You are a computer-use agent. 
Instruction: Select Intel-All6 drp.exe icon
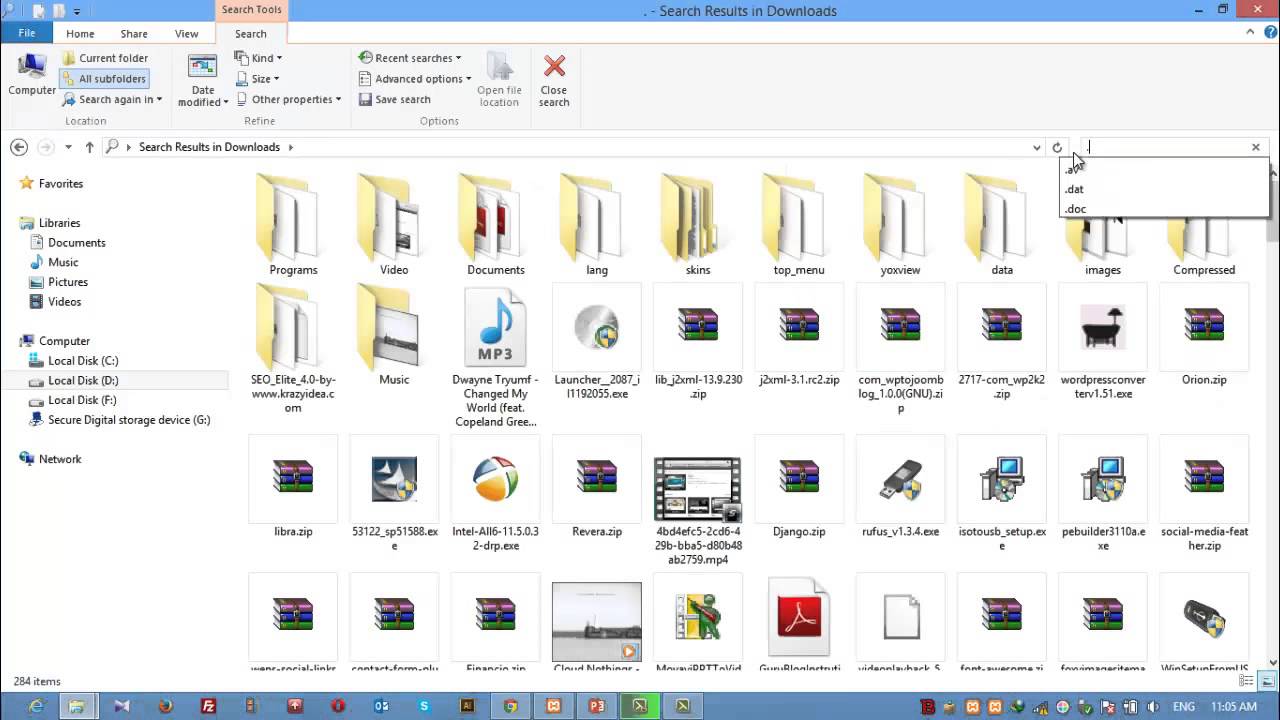pyautogui.click(x=495, y=479)
